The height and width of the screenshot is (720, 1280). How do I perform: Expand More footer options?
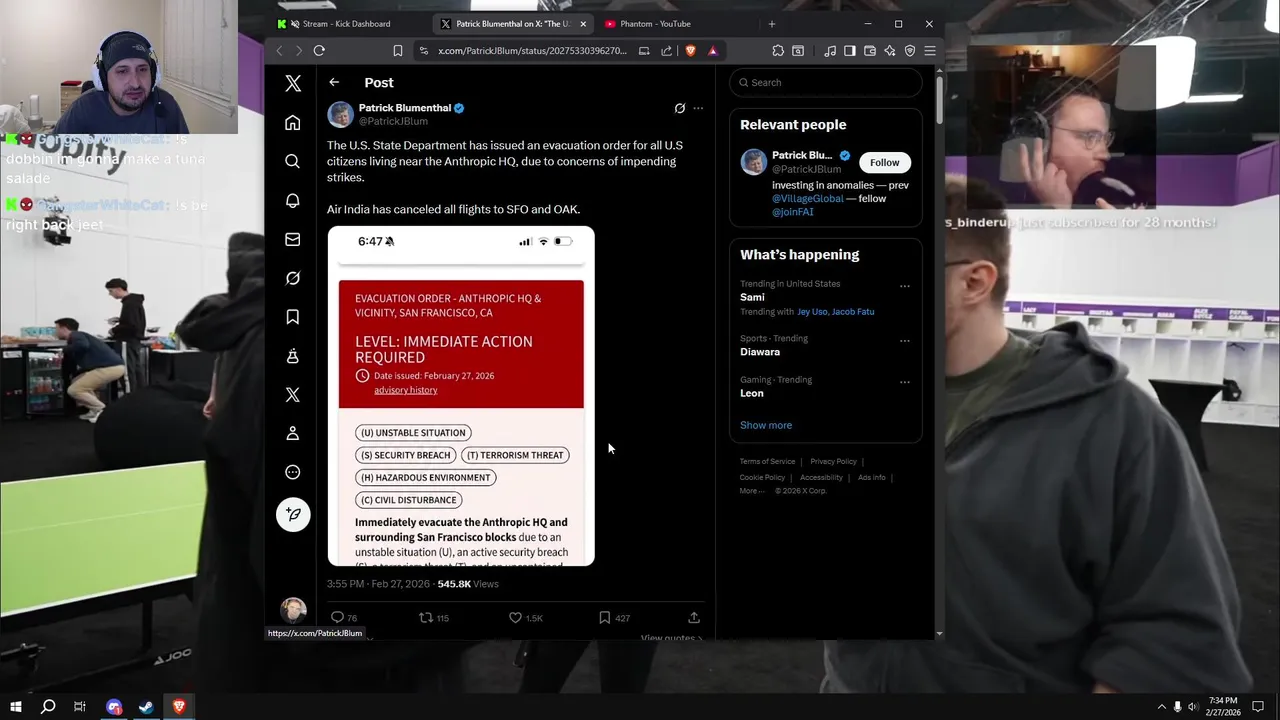(x=750, y=491)
